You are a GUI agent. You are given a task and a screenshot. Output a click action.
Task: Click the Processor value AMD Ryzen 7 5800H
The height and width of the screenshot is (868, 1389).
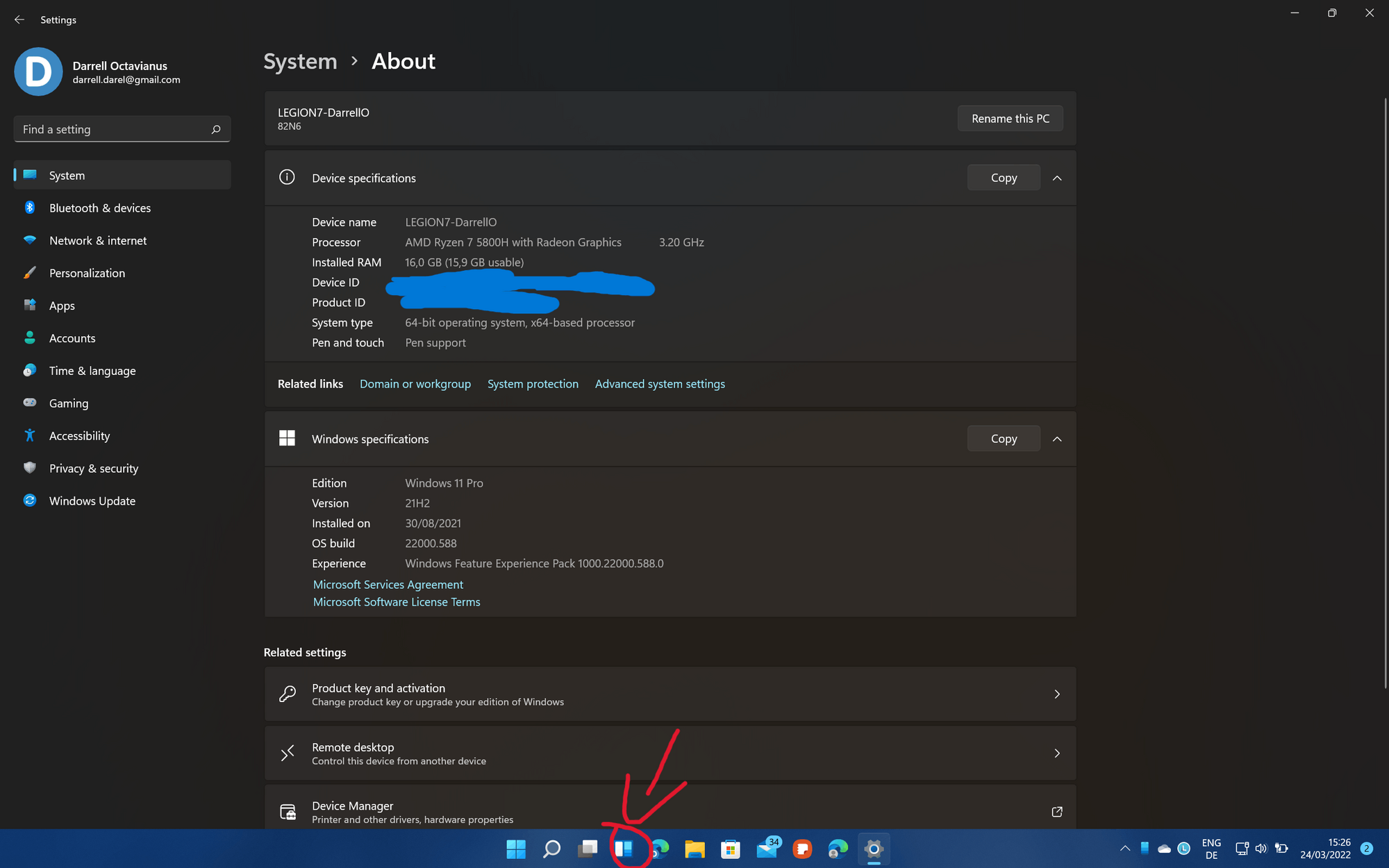point(513,242)
